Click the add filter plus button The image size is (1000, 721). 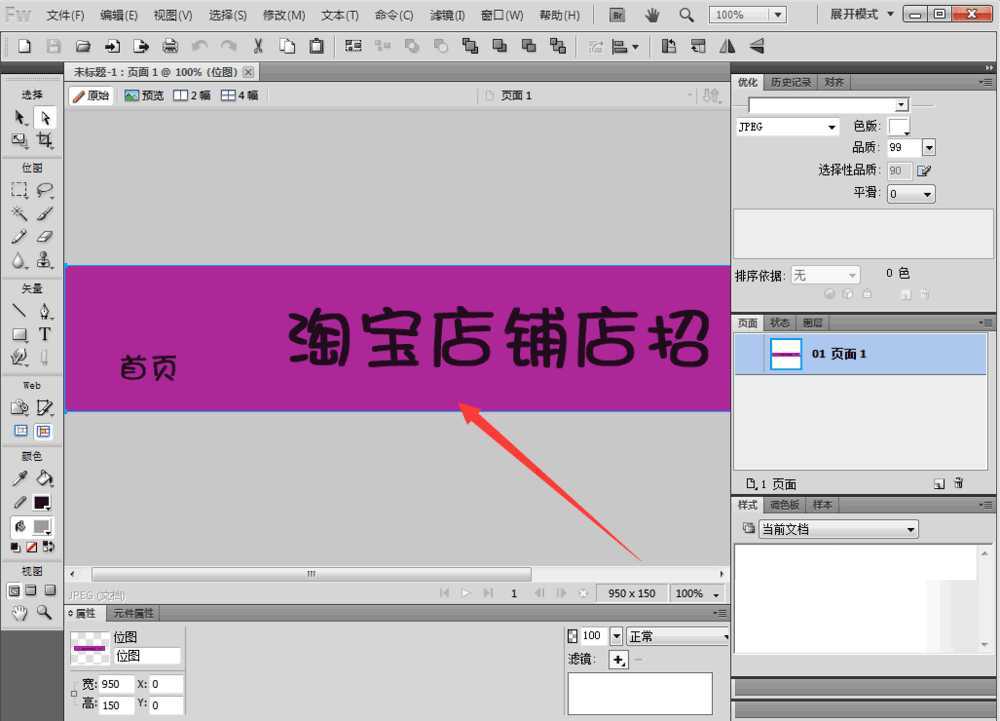click(x=619, y=659)
